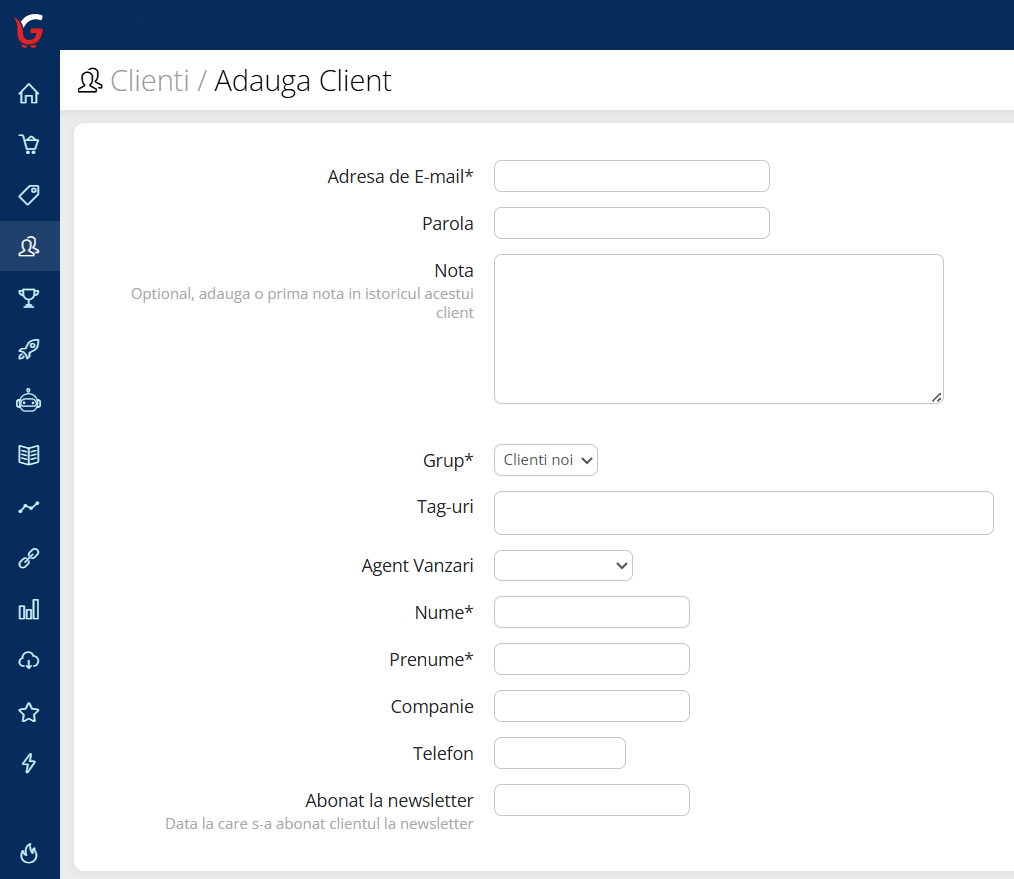Open the Grup dropdown showing Clienti noi
Screen dimensions: 1014x879
click(x=545, y=460)
